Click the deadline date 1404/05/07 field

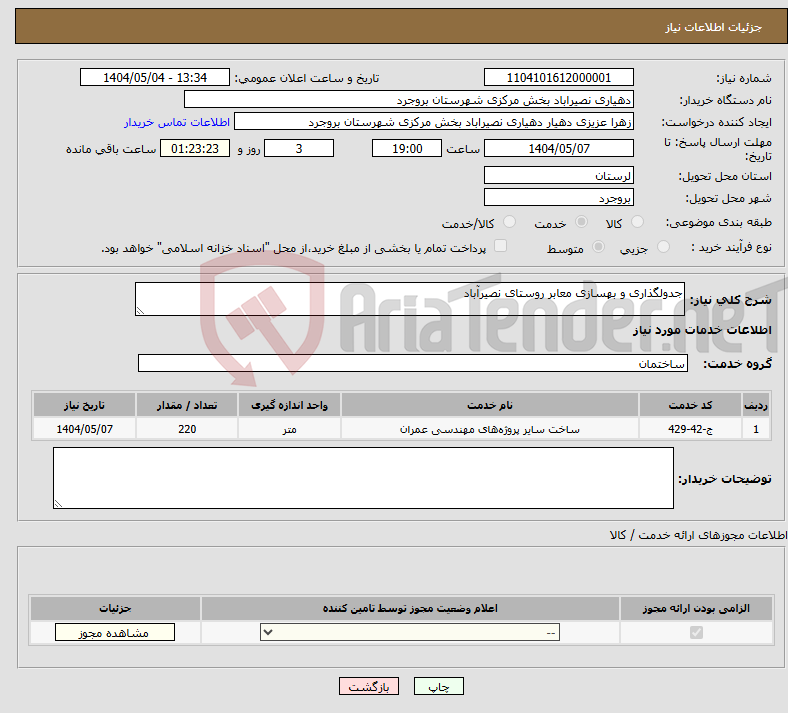(x=558, y=148)
